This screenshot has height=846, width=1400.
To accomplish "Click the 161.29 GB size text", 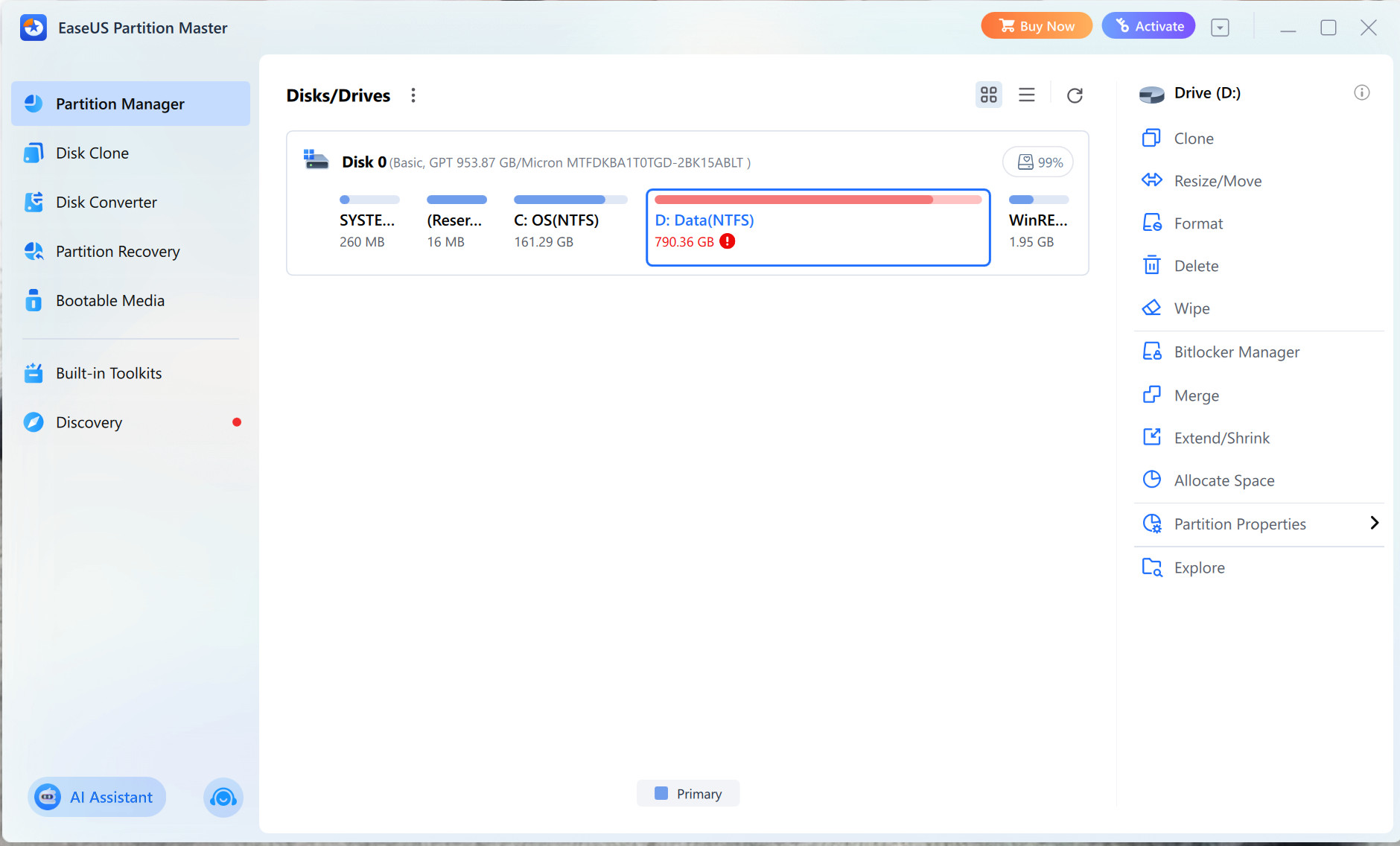I will (x=544, y=242).
